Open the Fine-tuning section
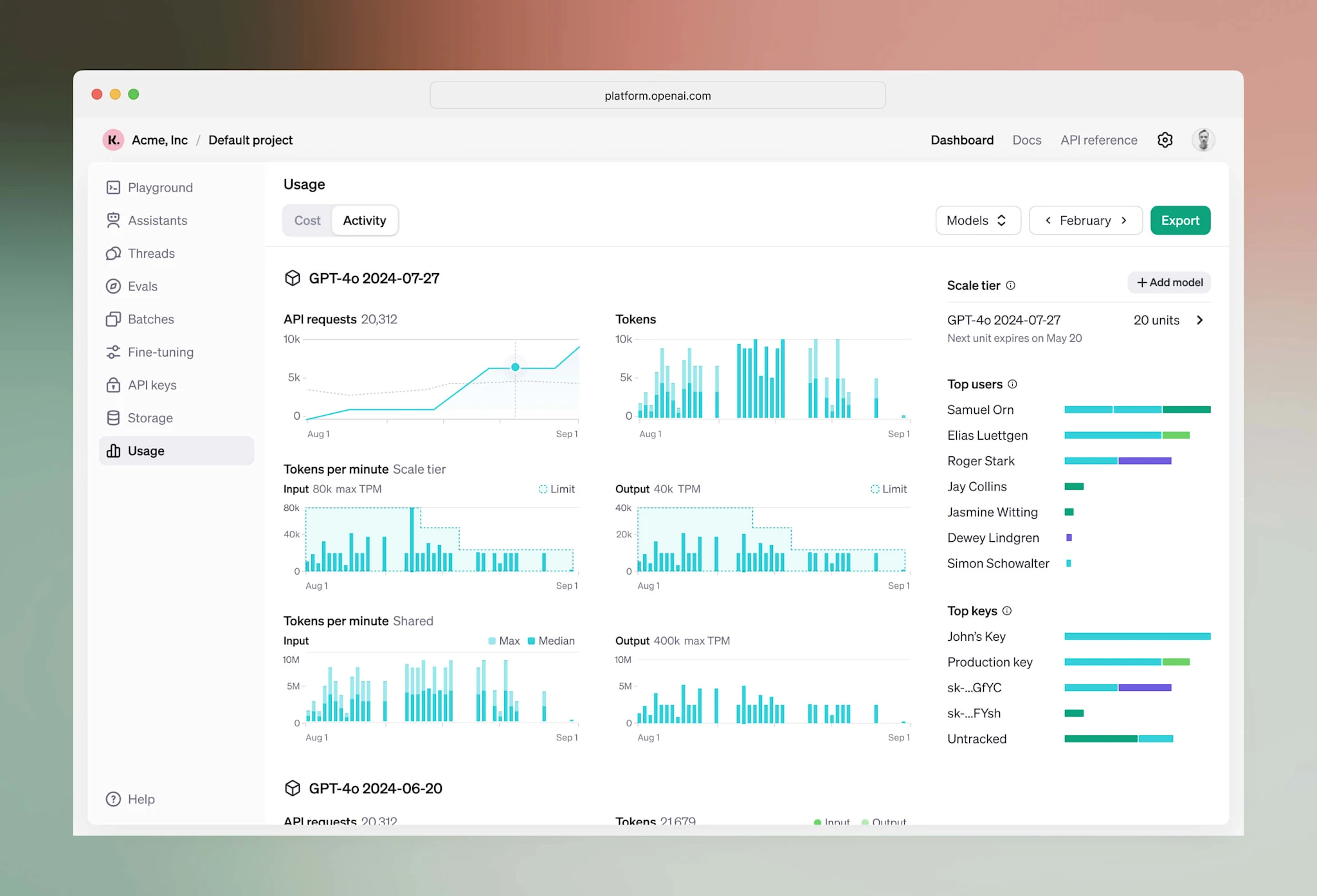The height and width of the screenshot is (896, 1317). click(161, 352)
